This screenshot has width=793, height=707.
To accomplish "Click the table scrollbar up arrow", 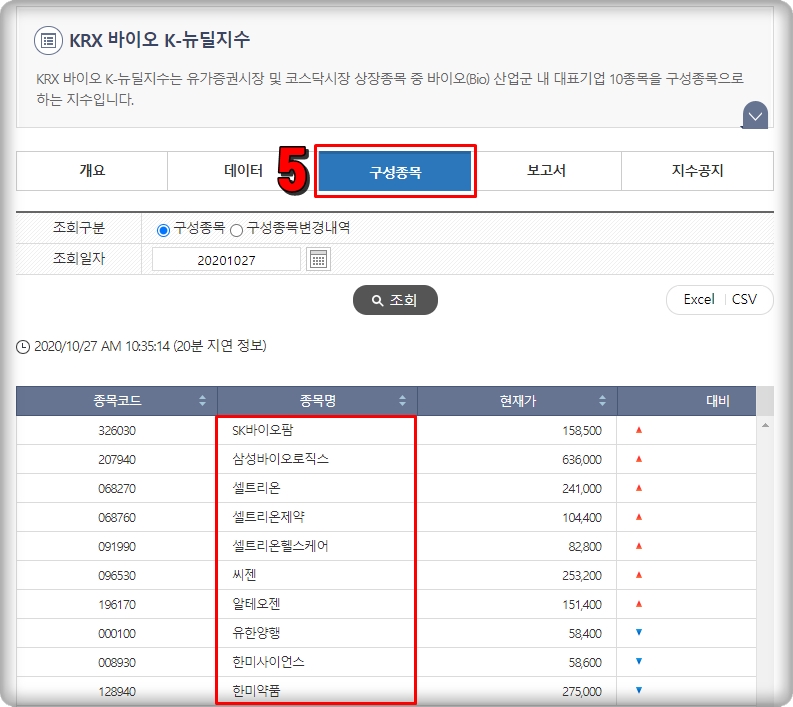I will point(765,425).
